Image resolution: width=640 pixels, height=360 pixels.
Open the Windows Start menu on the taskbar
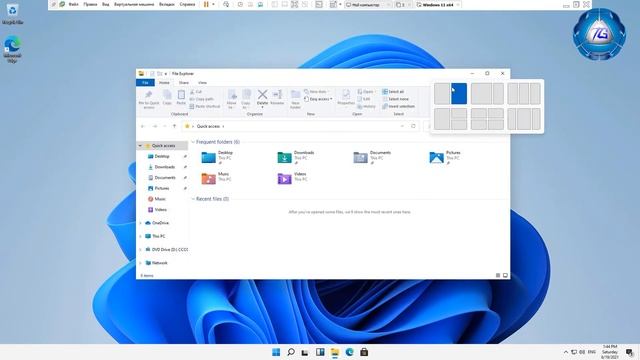coord(276,352)
